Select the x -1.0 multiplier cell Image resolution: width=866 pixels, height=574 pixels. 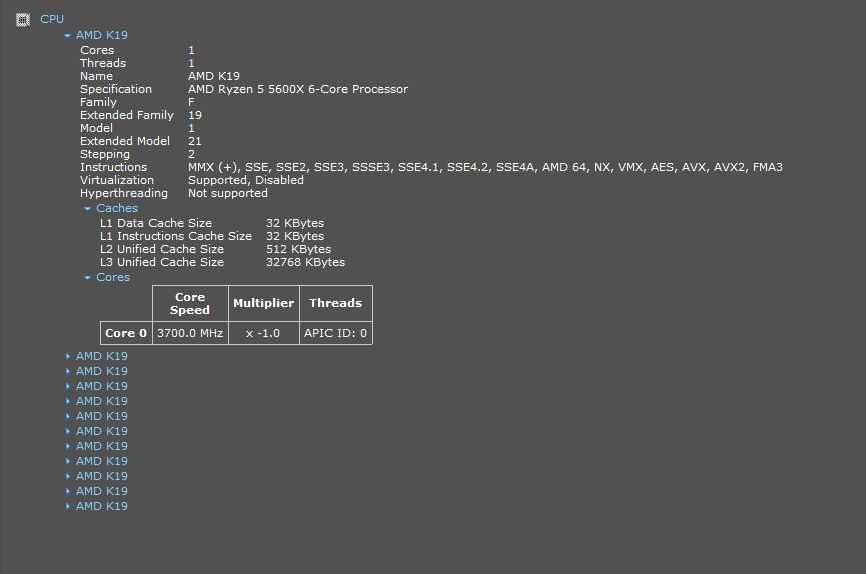click(x=263, y=333)
